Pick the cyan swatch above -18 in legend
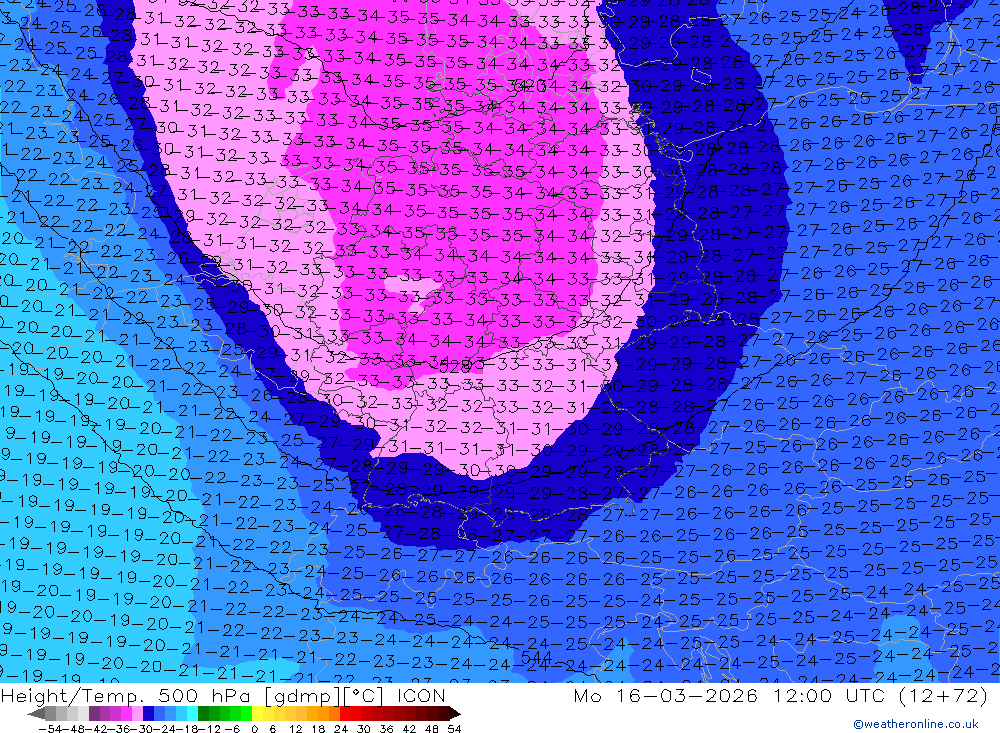Viewport: 1000px width, 733px height. click(x=192, y=713)
